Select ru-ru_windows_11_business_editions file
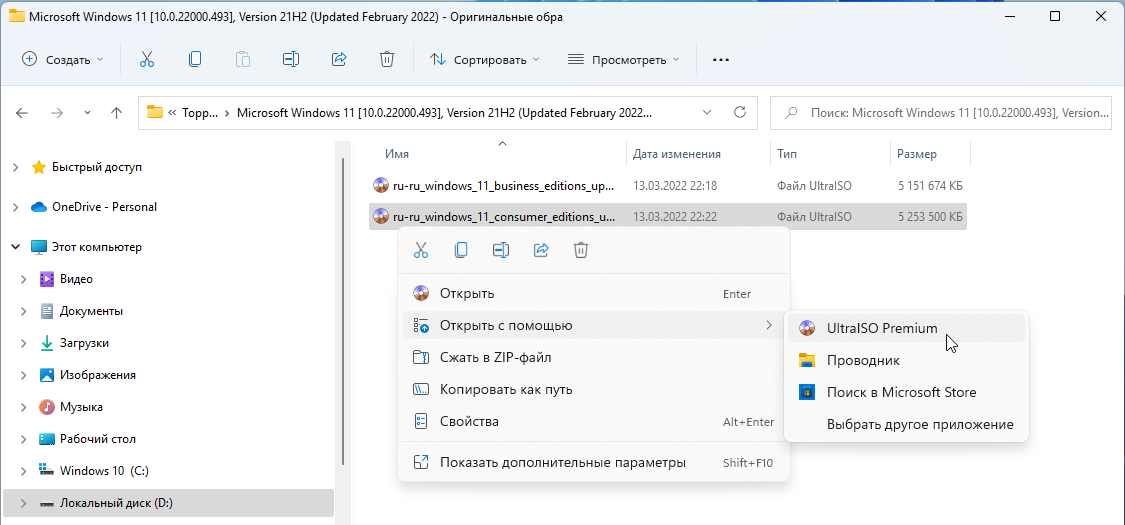The height and width of the screenshot is (525, 1125). click(667, 186)
